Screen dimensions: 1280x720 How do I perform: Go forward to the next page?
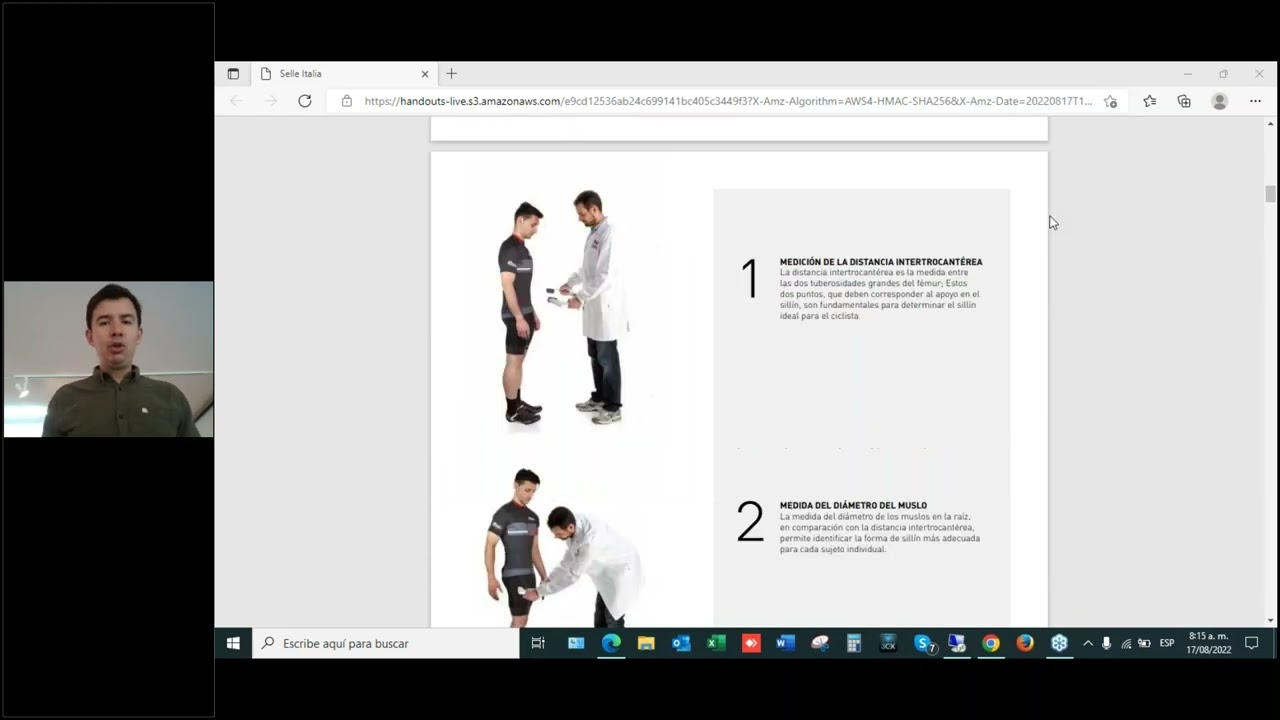[270, 101]
